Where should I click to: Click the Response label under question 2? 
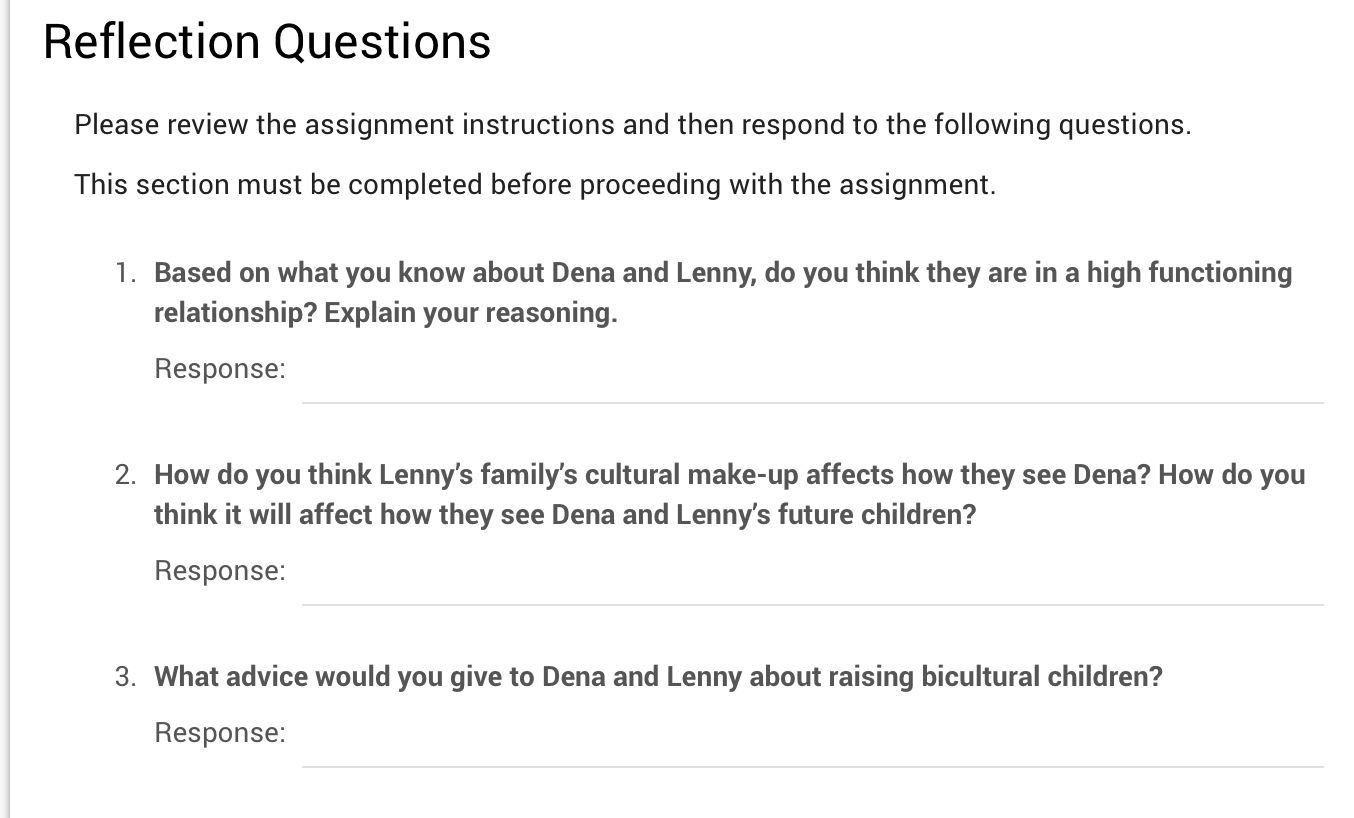point(218,570)
